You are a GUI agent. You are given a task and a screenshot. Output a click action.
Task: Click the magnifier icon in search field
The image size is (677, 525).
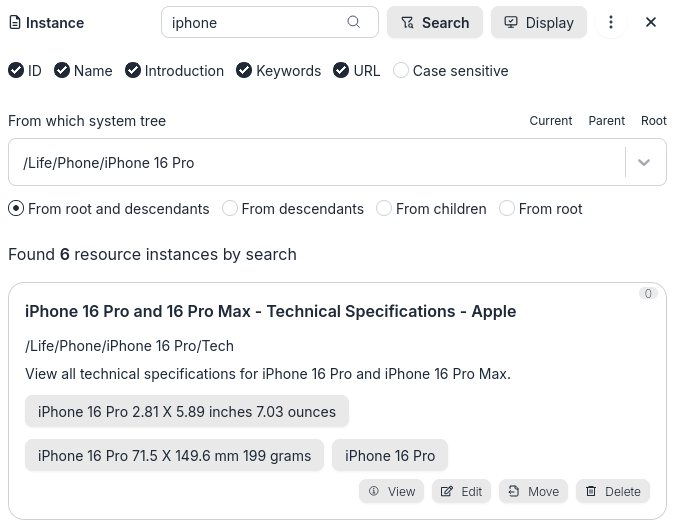click(x=354, y=22)
